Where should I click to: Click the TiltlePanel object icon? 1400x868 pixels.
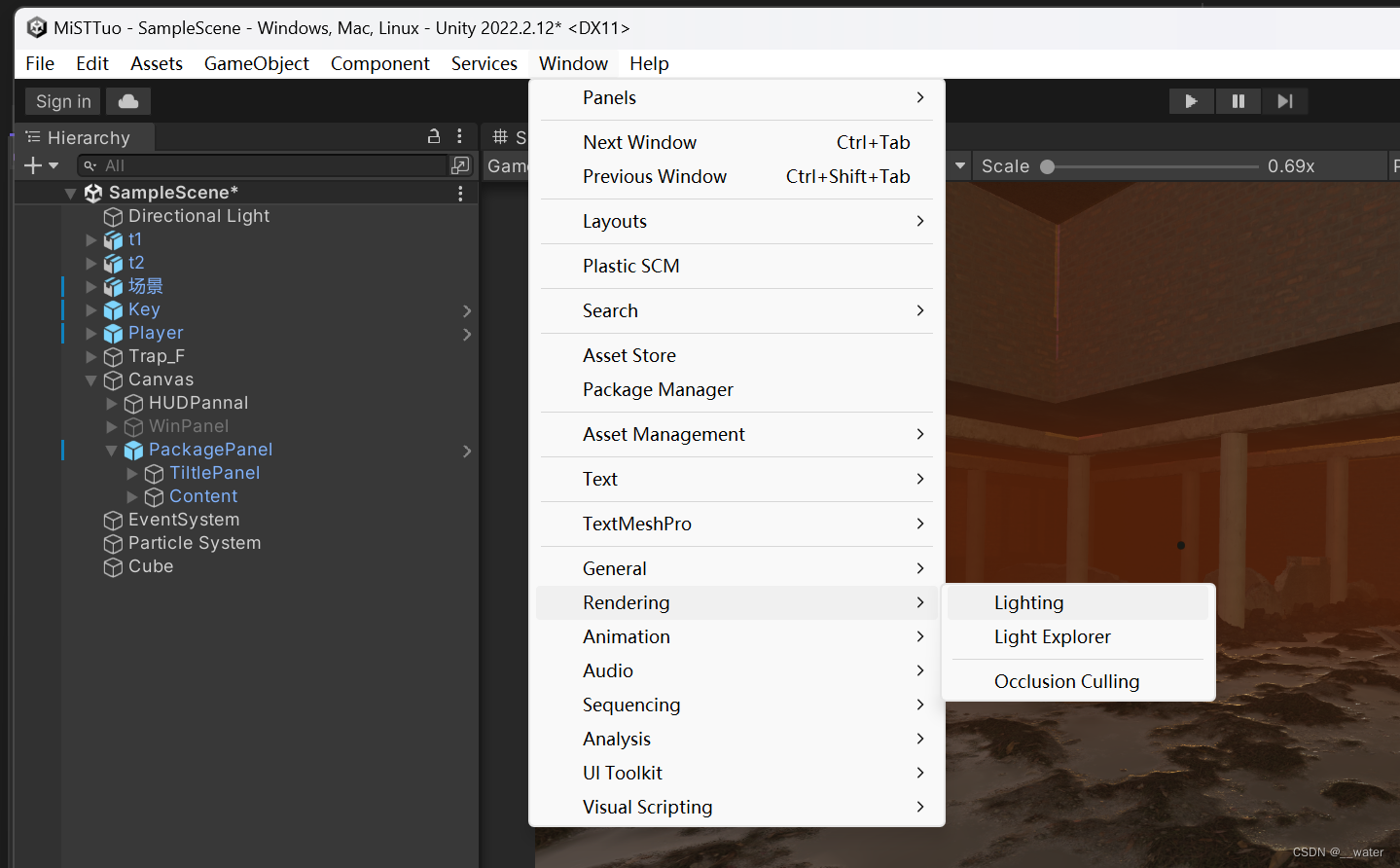pyautogui.click(x=154, y=473)
